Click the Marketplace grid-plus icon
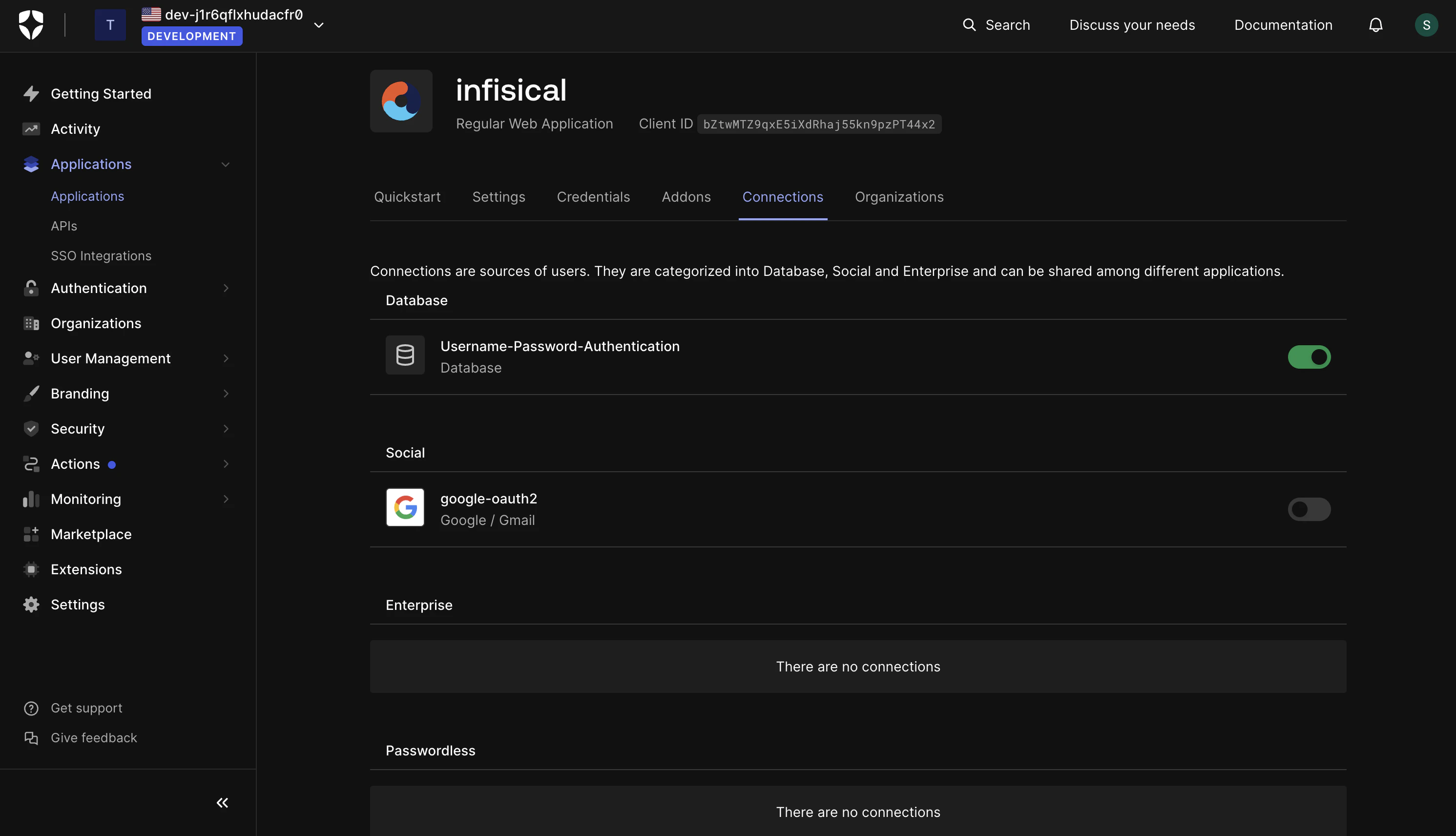This screenshot has height=836, width=1456. pos(31,534)
